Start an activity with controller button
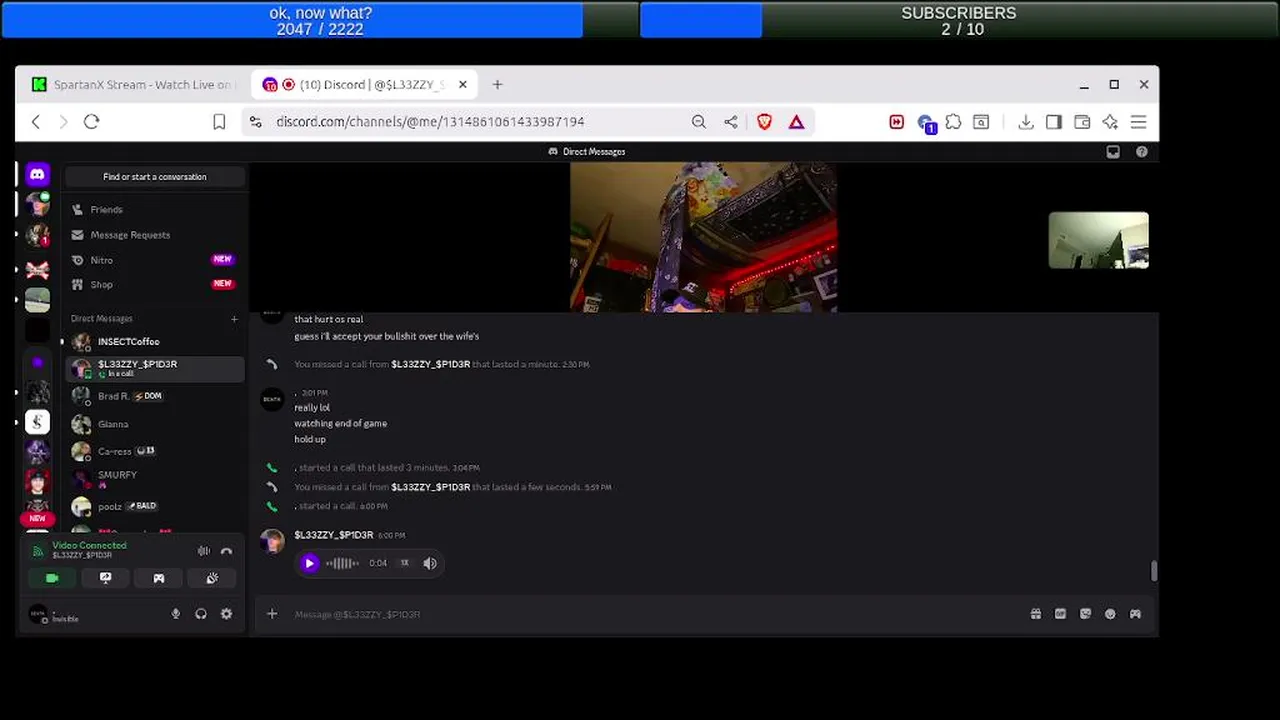The height and width of the screenshot is (720, 1280). (158, 578)
